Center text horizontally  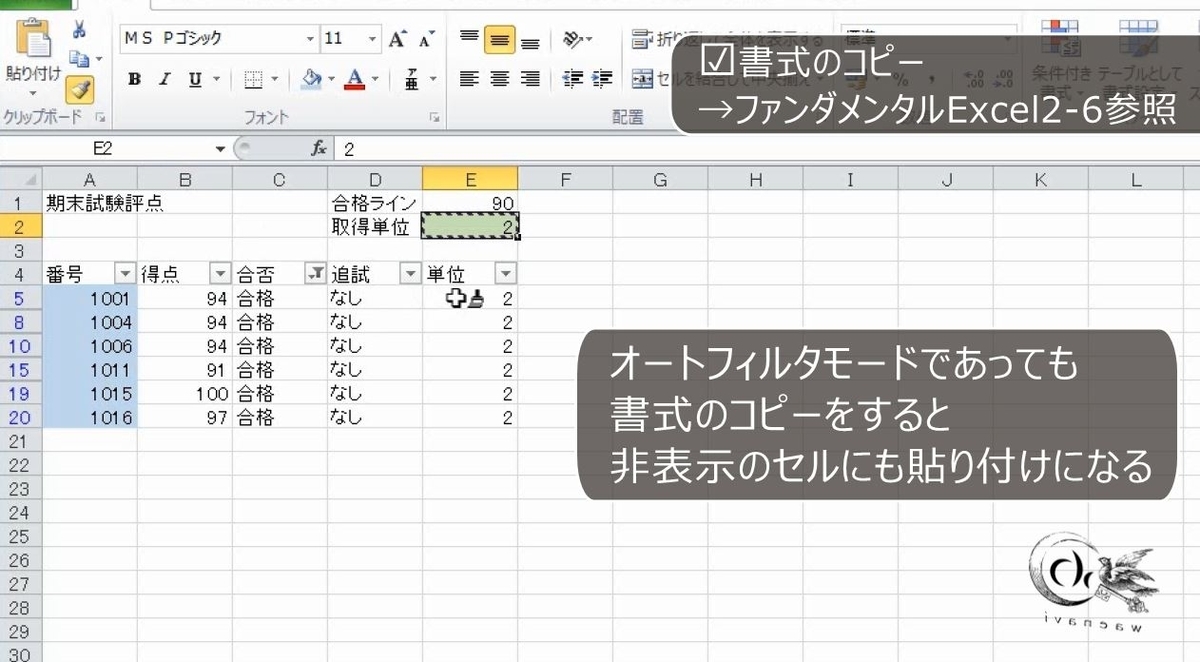(500, 79)
